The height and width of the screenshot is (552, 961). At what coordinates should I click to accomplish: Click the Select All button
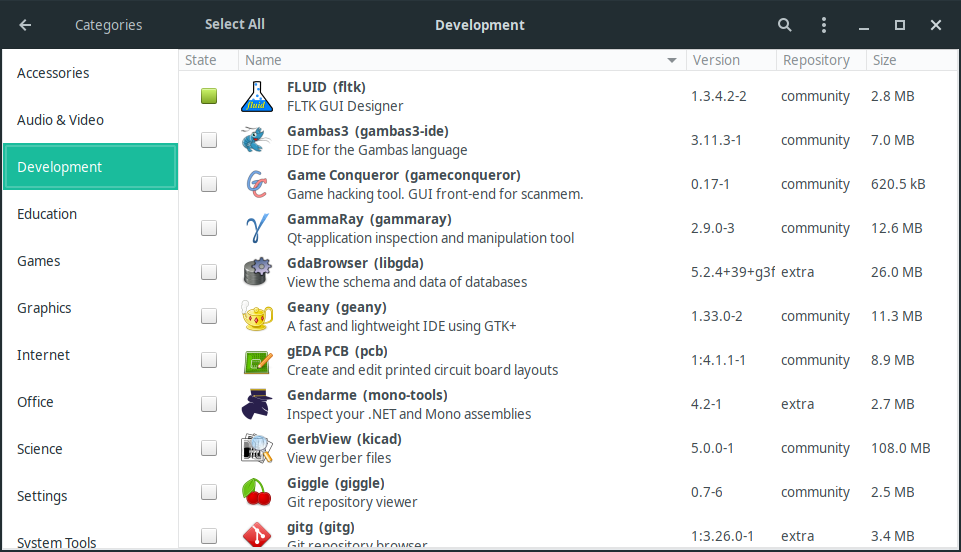[235, 25]
